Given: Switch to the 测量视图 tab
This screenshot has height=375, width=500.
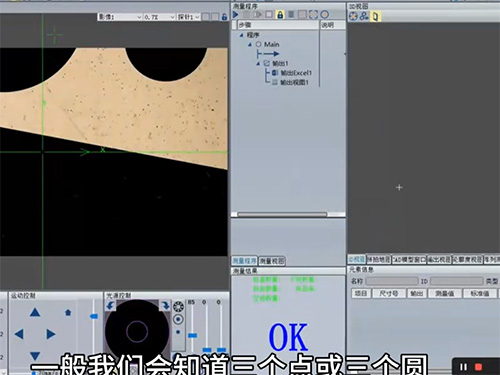Looking at the screenshot, I should (272, 261).
